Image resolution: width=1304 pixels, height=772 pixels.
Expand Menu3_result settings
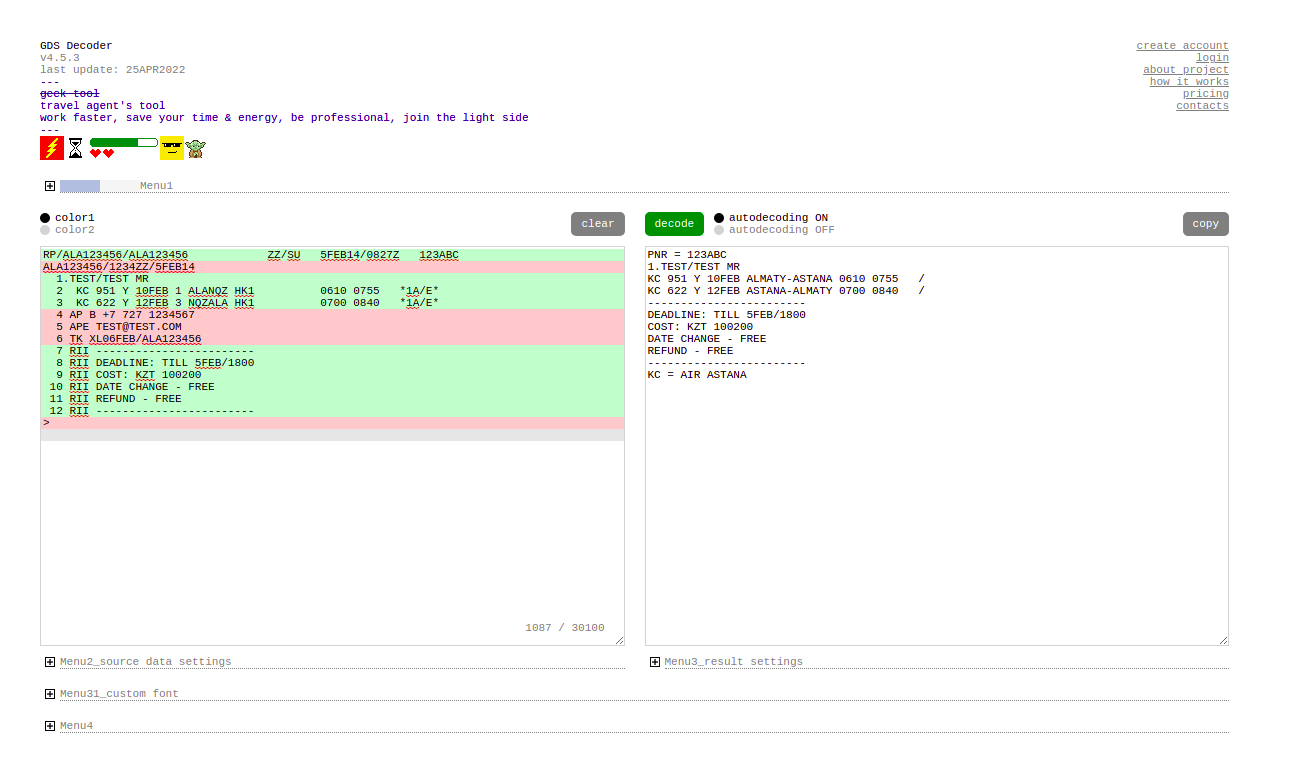pyautogui.click(x=655, y=661)
